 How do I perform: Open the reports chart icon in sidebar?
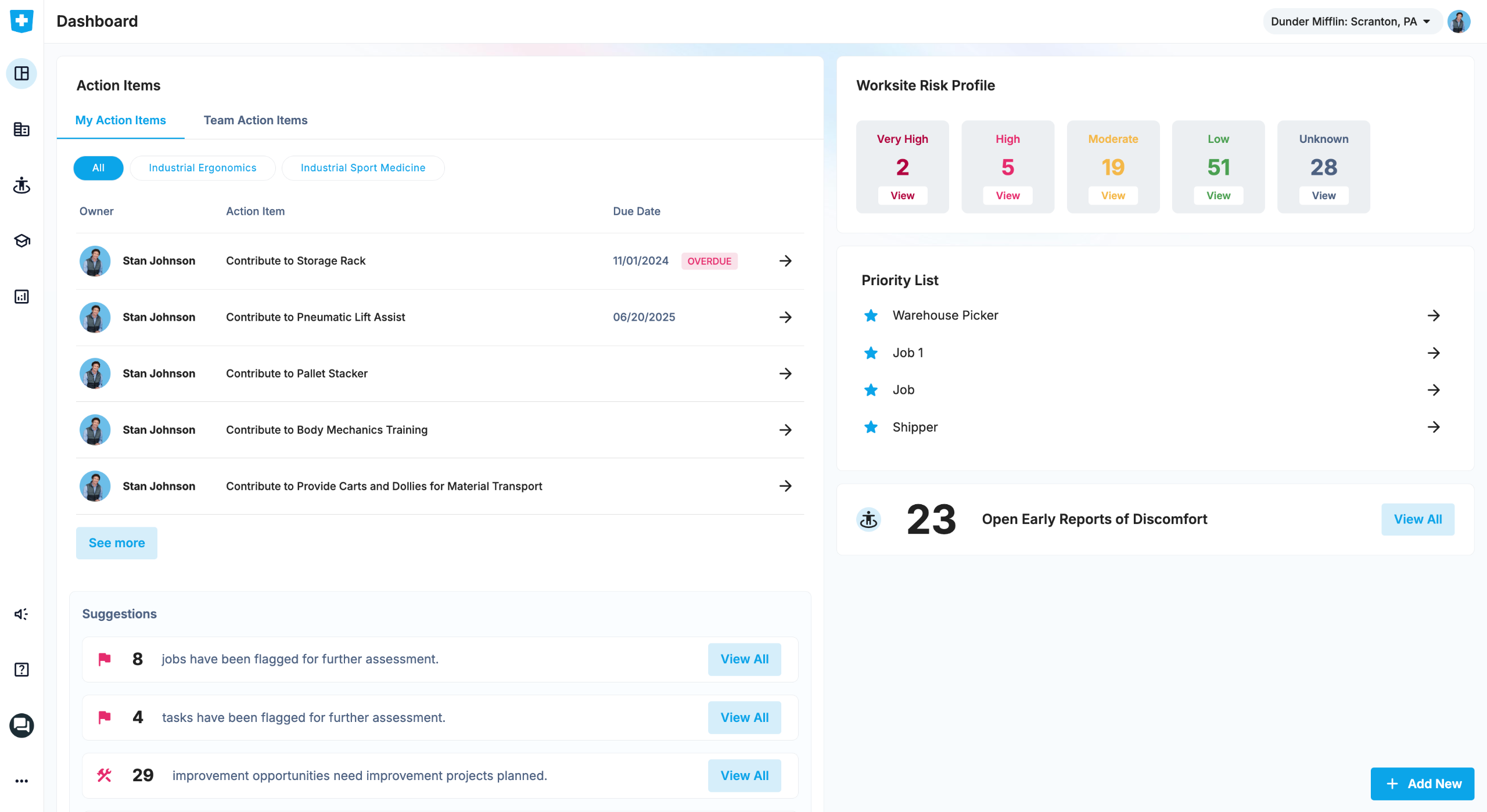21,297
